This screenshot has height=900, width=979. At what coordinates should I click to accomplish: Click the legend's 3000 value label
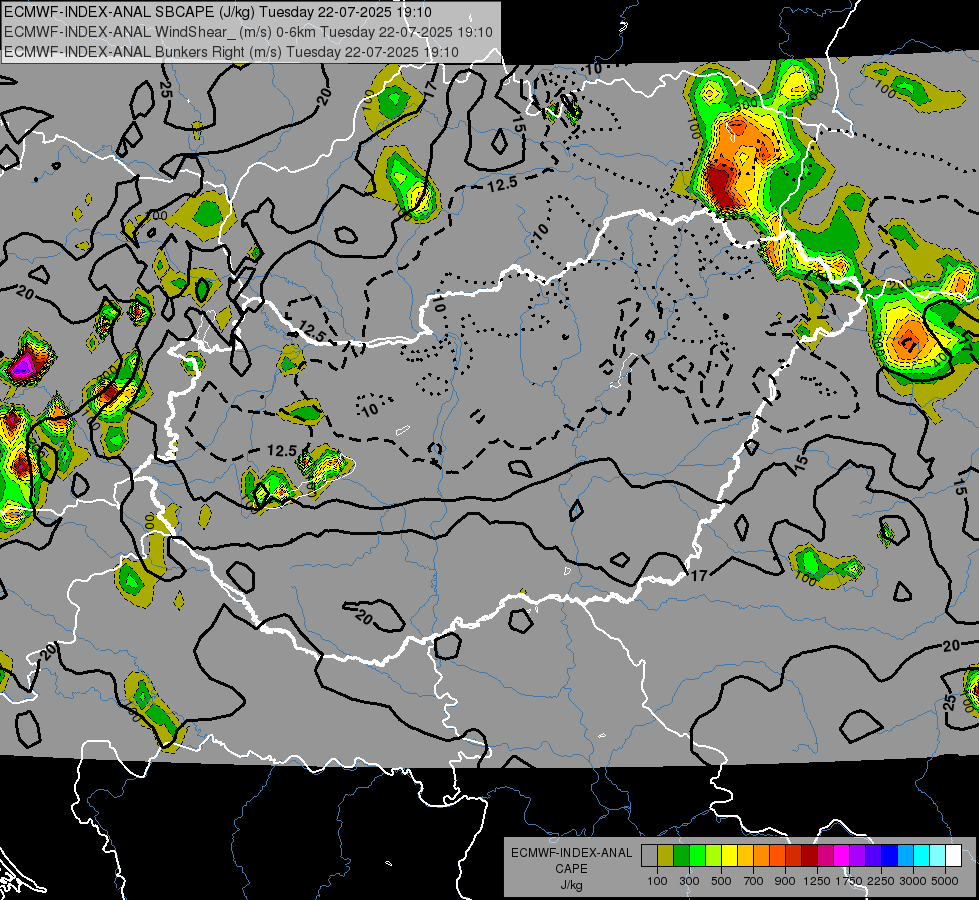tap(913, 881)
